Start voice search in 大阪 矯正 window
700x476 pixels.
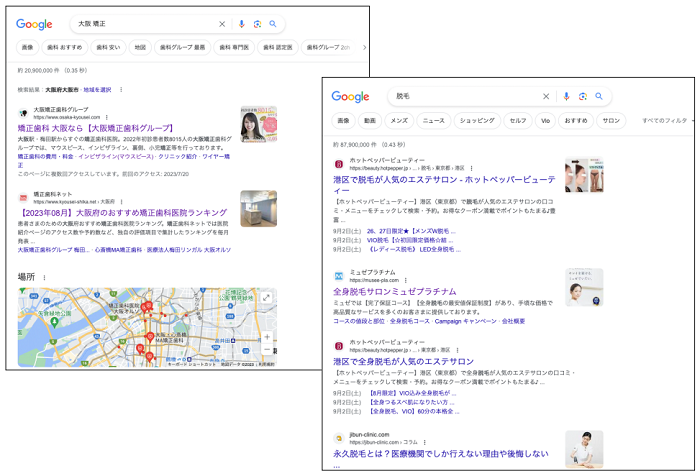point(242,24)
